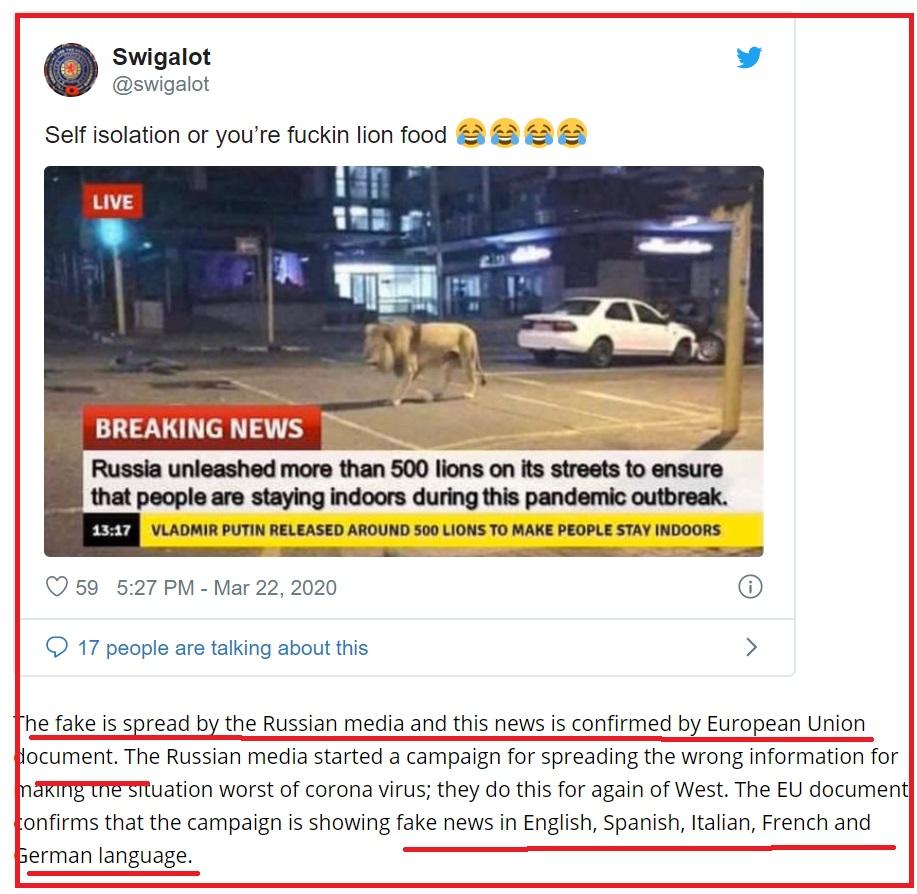Viewport: 917px width, 894px height.
Task: Open the 5:27 PM - Mar 22, 2020 timestamp
Action: tap(226, 588)
